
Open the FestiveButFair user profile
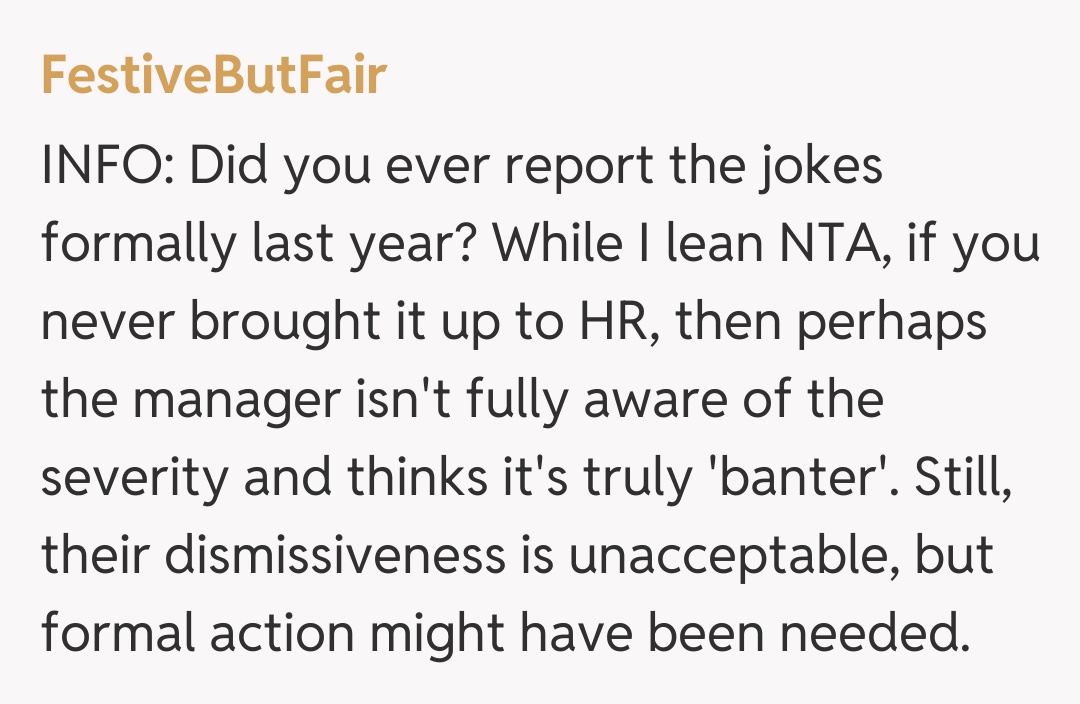tap(213, 76)
